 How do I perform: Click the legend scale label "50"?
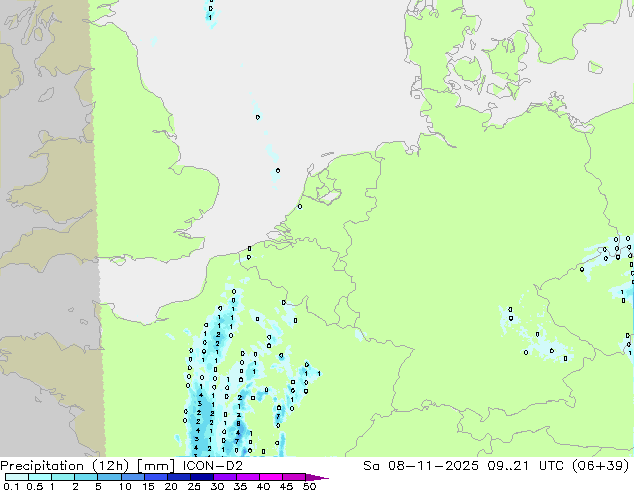(309, 486)
